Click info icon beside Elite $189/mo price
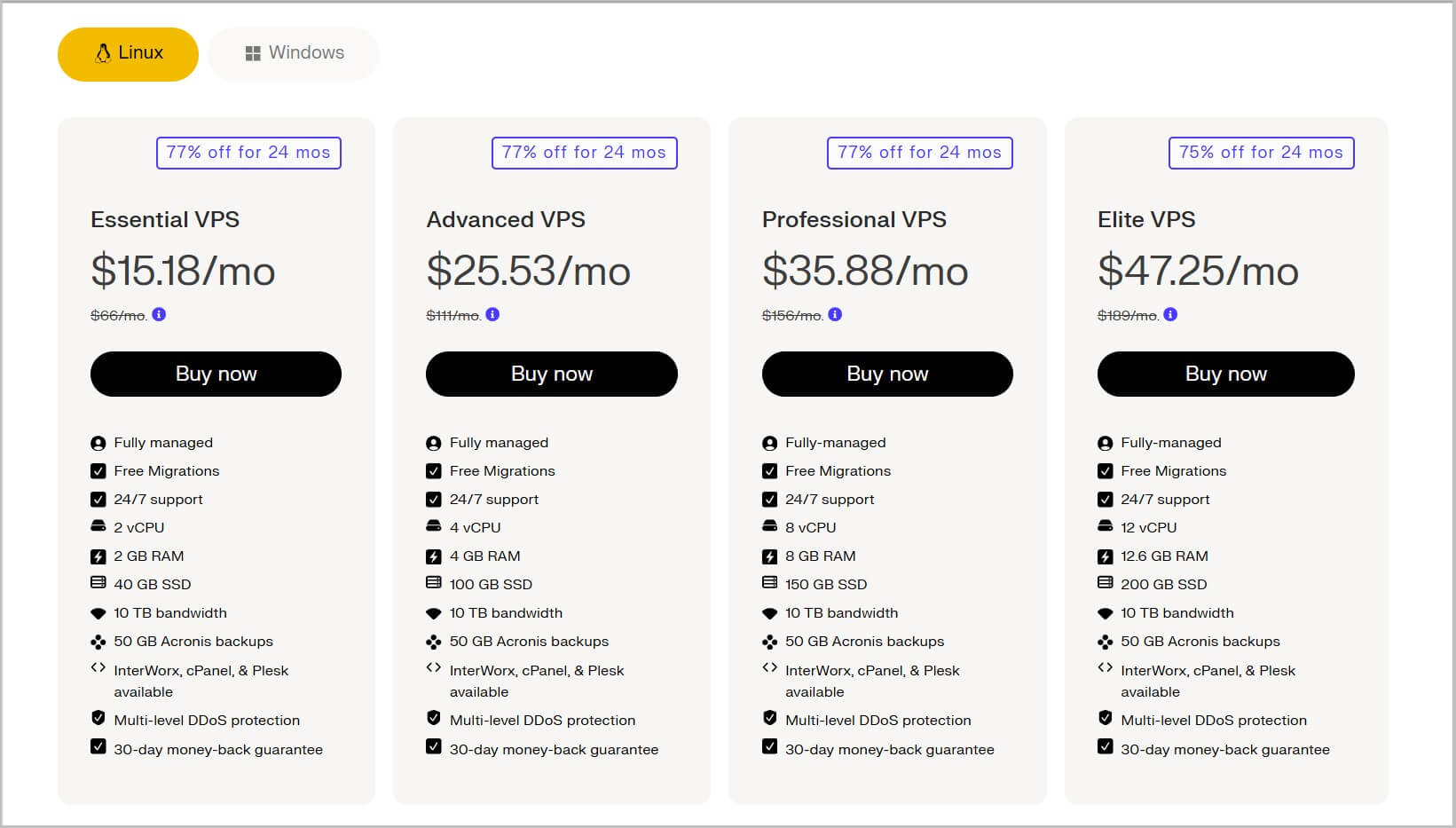The image size is (1456, 828). [x=1170, y=314]
